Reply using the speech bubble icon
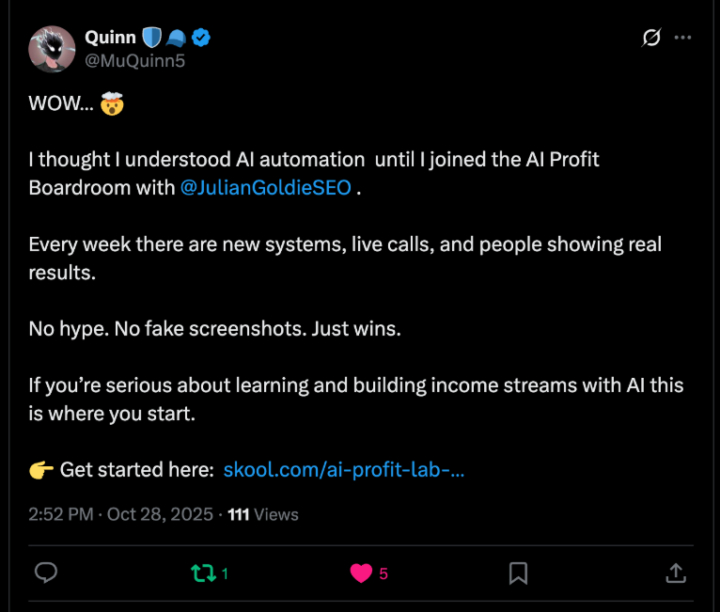The height and width of the screenshot is (612, 720). click(46, 573)
